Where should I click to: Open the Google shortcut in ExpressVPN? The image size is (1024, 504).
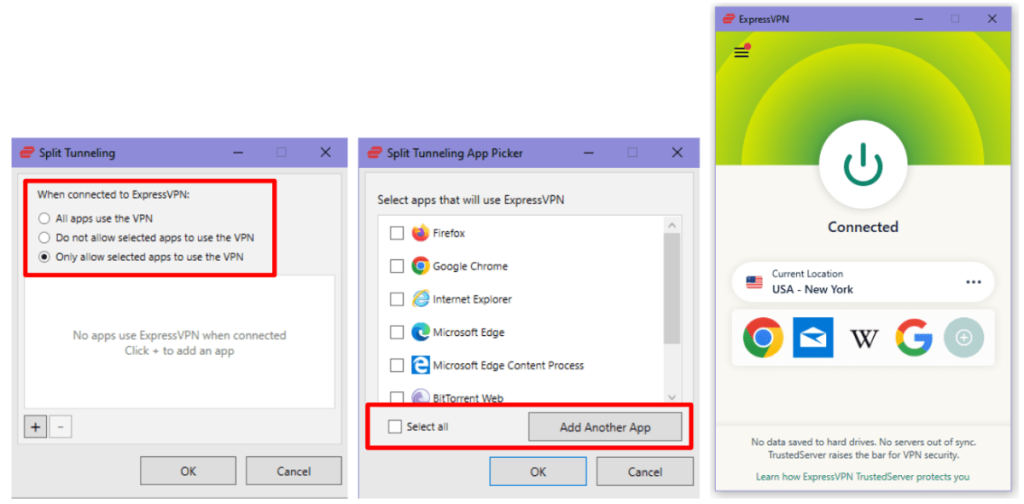pos(914,338)
